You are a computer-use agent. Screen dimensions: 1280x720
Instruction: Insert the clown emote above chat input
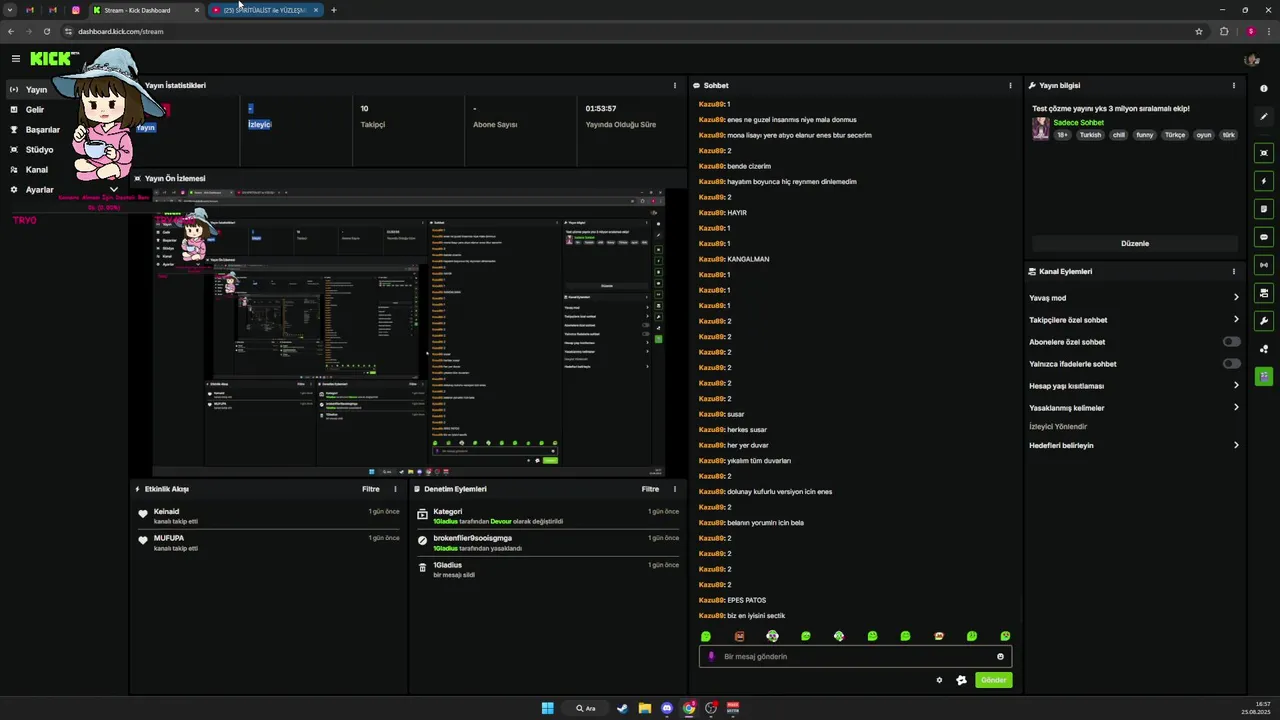(x=772, y=636)
